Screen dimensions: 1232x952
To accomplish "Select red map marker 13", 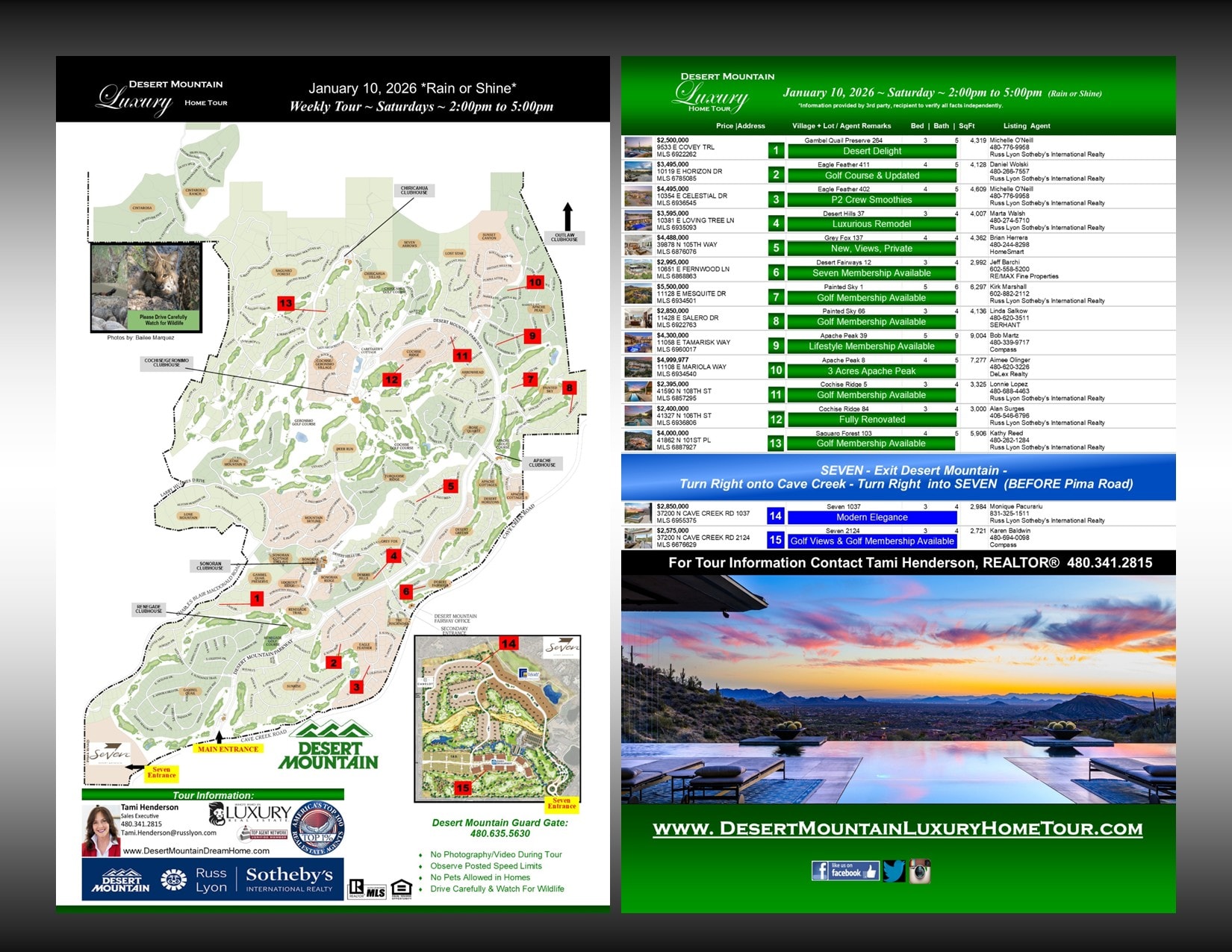I will 285,303.
